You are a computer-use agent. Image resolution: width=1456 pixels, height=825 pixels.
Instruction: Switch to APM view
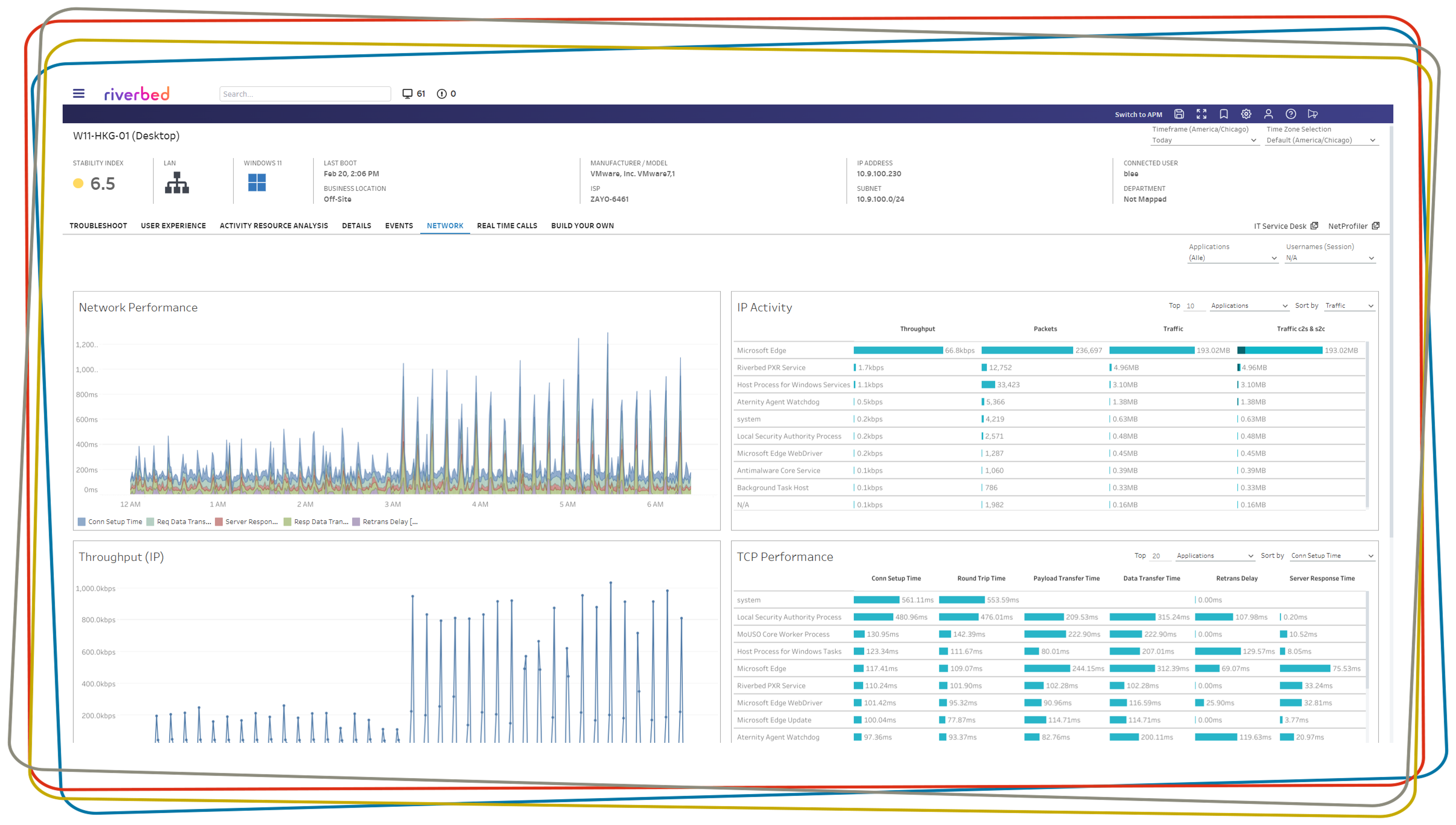1138,114
